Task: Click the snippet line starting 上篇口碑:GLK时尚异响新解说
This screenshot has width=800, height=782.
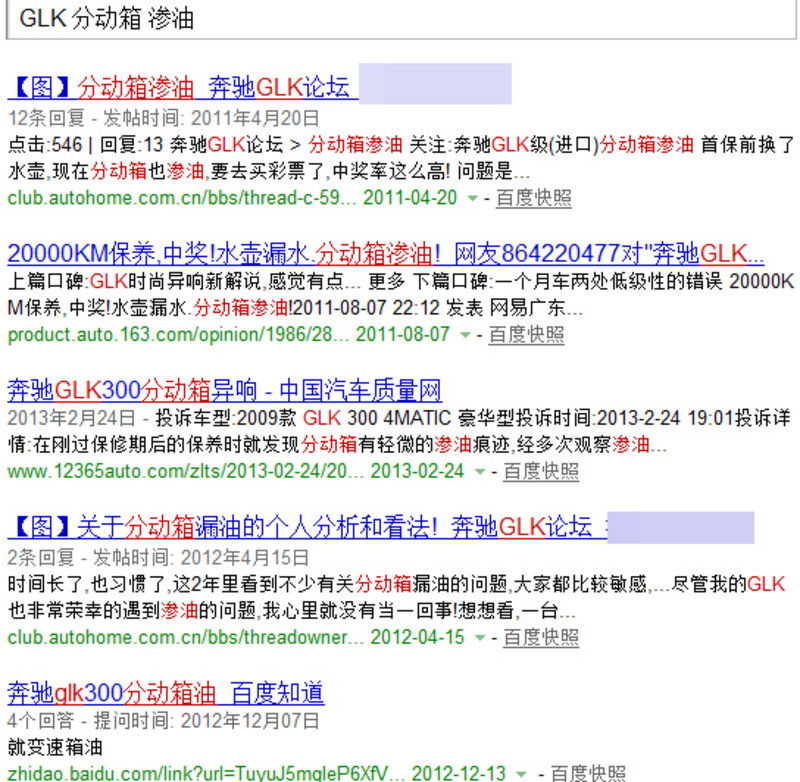Action: point(401,281)
